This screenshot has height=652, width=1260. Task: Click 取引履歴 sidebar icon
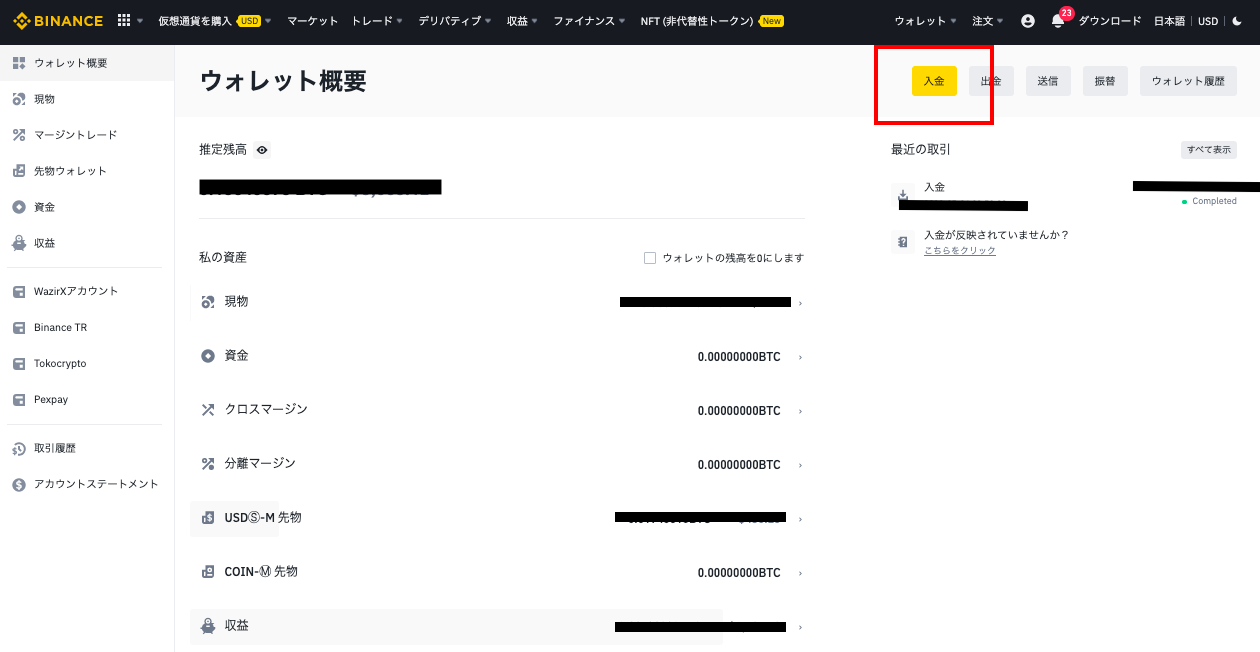click(x=18, y=448)
